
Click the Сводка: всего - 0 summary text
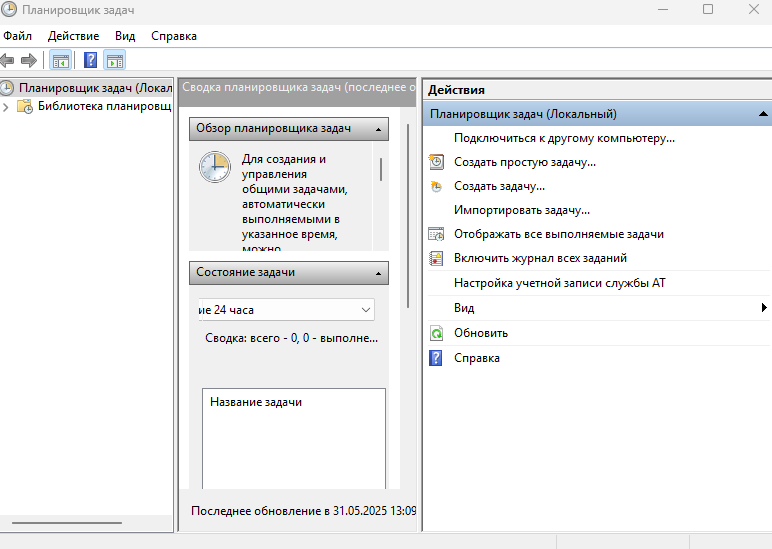[x=291, y=338]
